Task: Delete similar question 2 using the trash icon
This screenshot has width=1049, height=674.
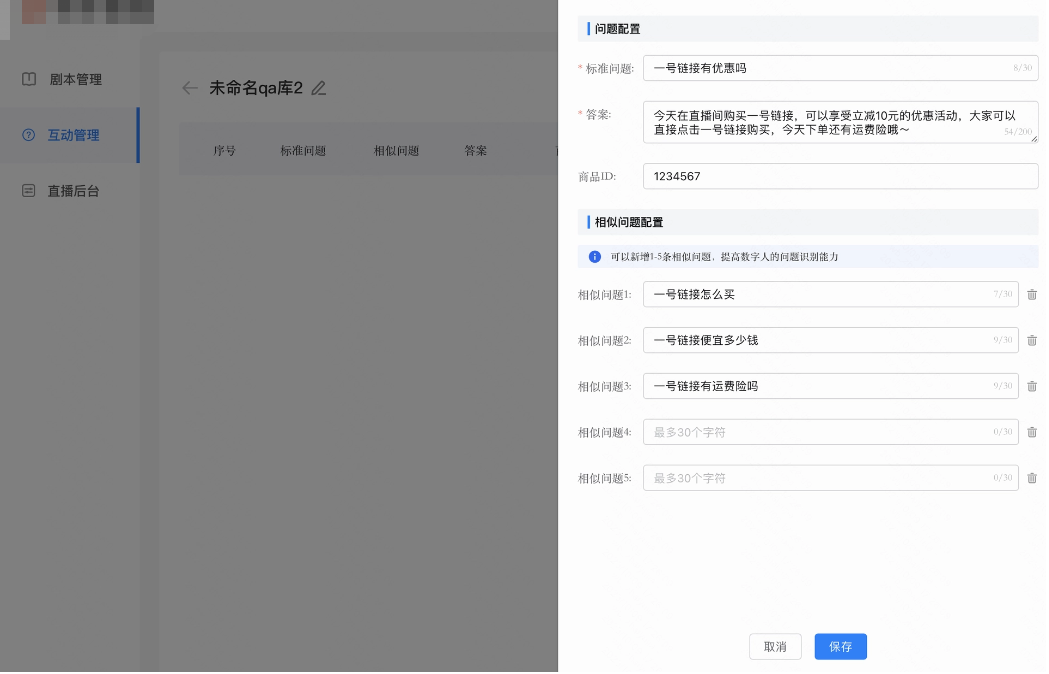Action: click(1032, 340)
